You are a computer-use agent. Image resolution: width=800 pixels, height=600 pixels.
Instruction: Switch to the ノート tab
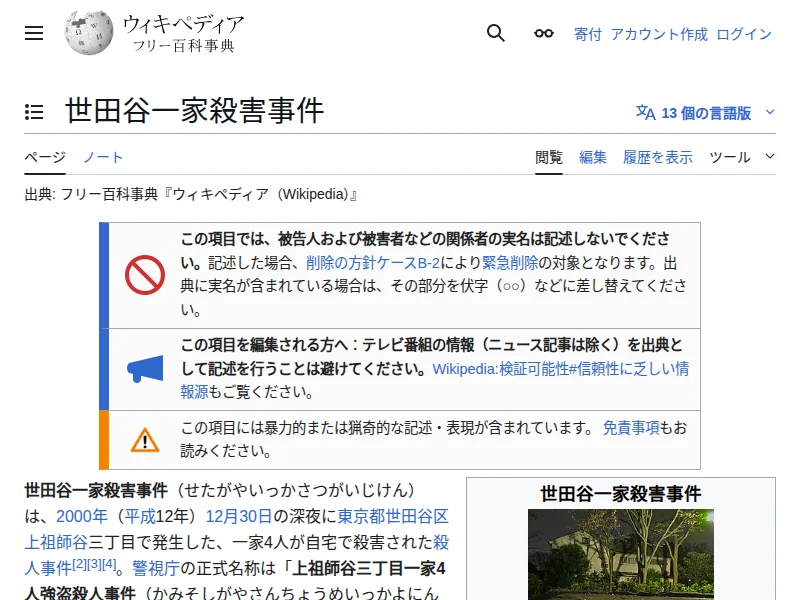[x=103, y=157]
